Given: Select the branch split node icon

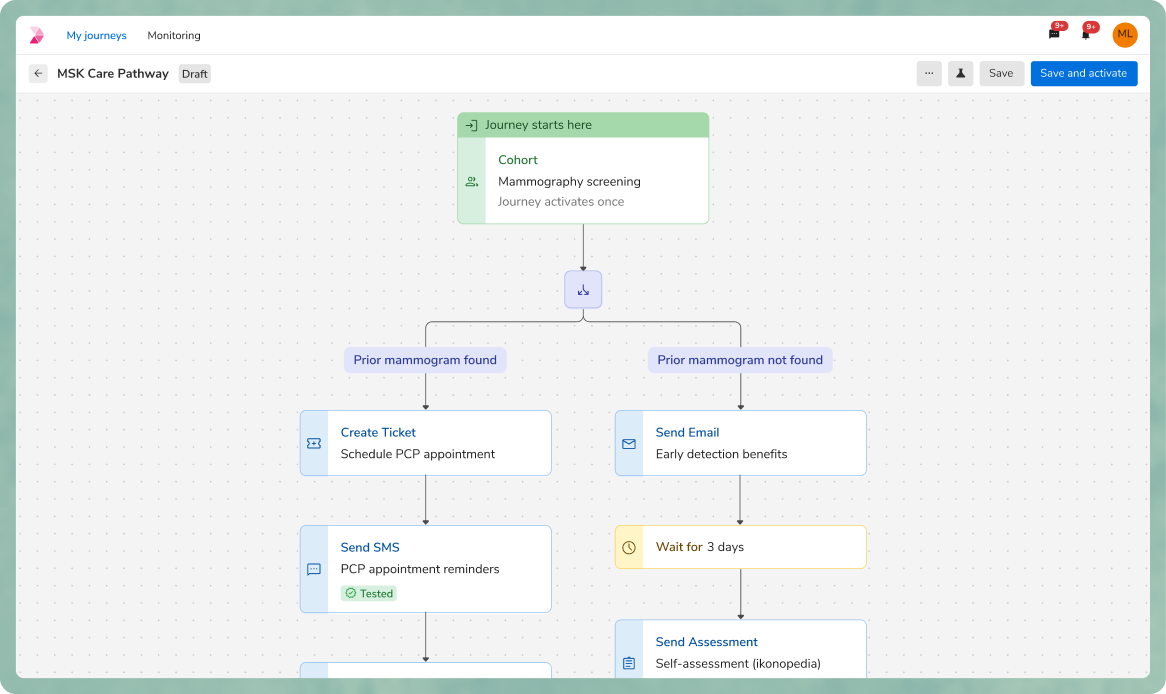Looking at the screenshot, I should [583, 289].
